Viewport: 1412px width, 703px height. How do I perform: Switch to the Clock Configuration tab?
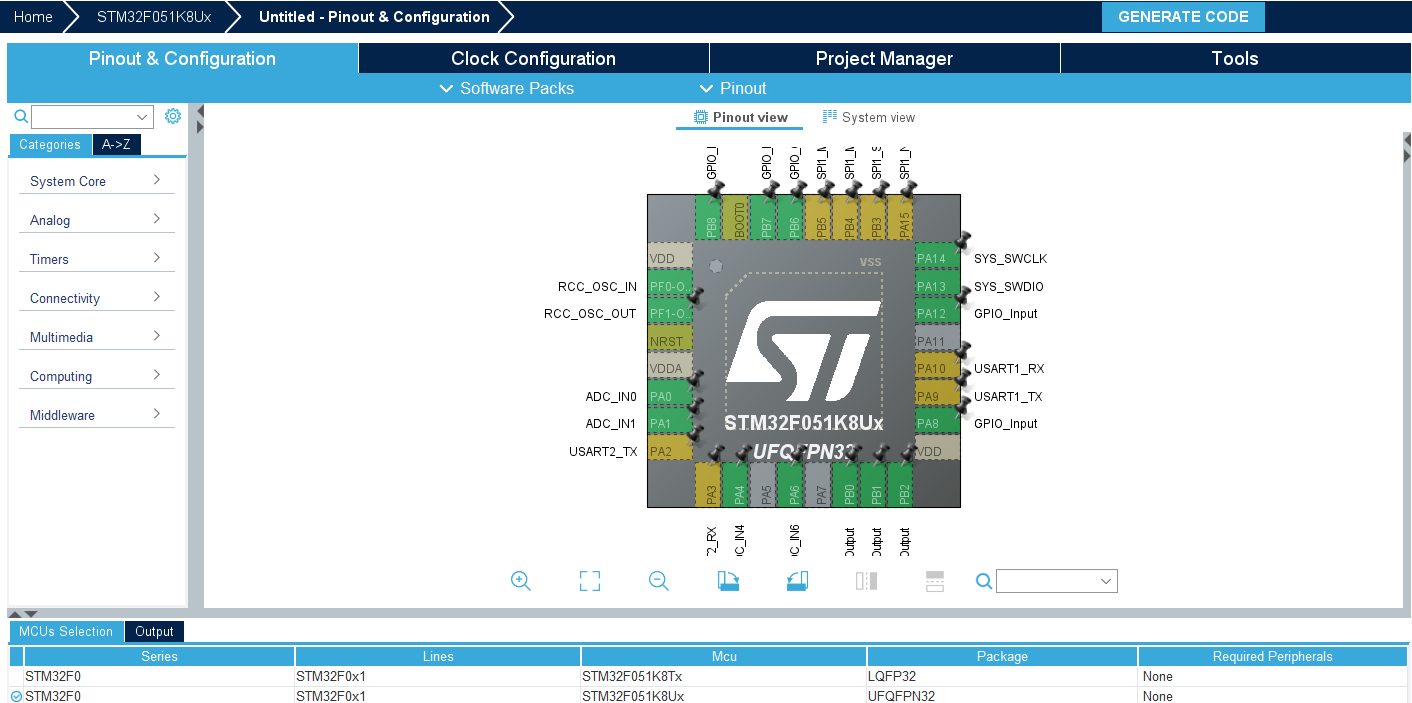pyautogui.click(x=533, y=58)
